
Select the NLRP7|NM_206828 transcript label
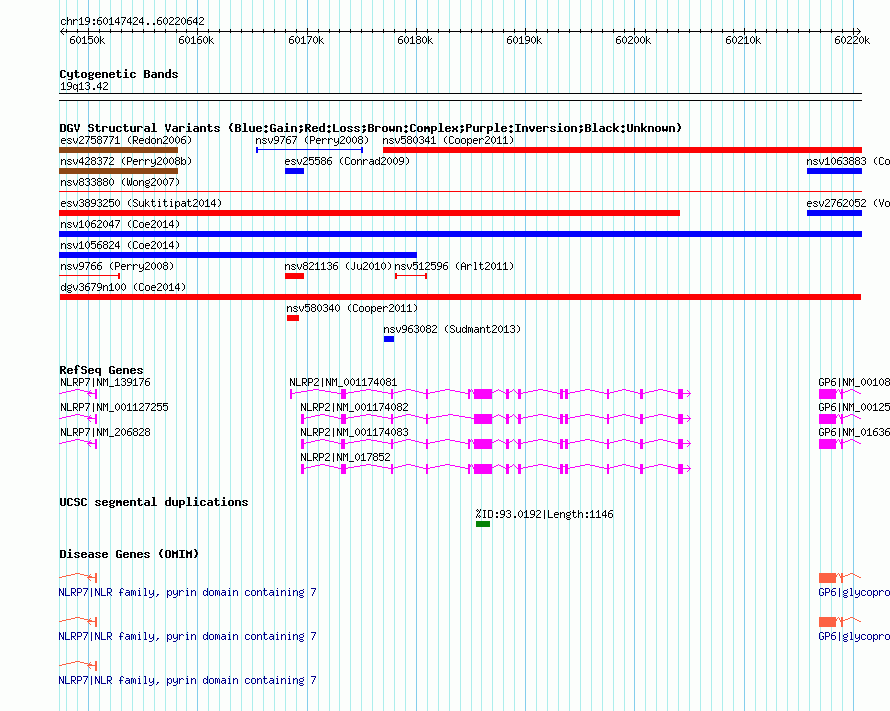106,432
